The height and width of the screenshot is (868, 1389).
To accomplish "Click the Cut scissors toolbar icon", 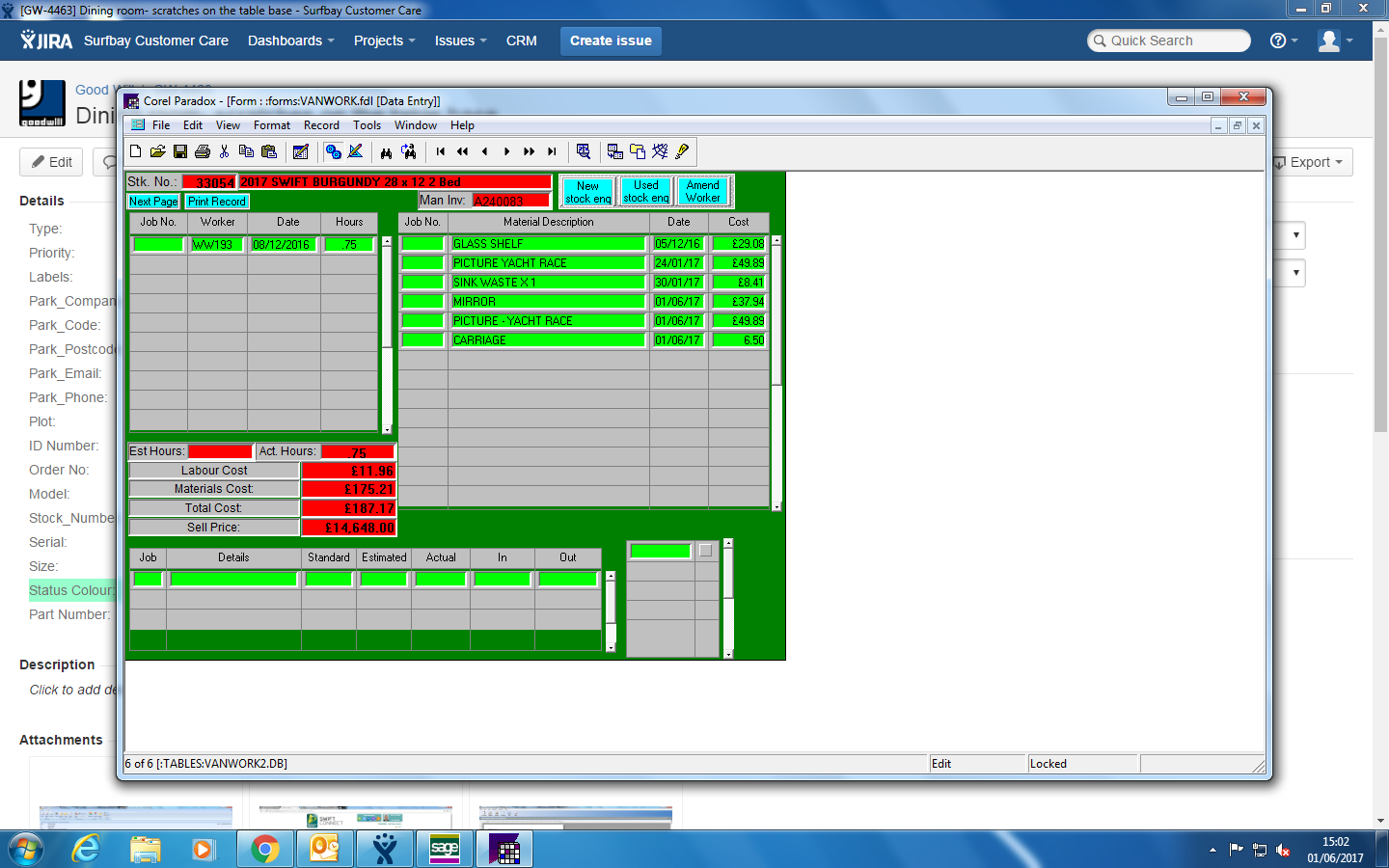I will coord(224,151).
